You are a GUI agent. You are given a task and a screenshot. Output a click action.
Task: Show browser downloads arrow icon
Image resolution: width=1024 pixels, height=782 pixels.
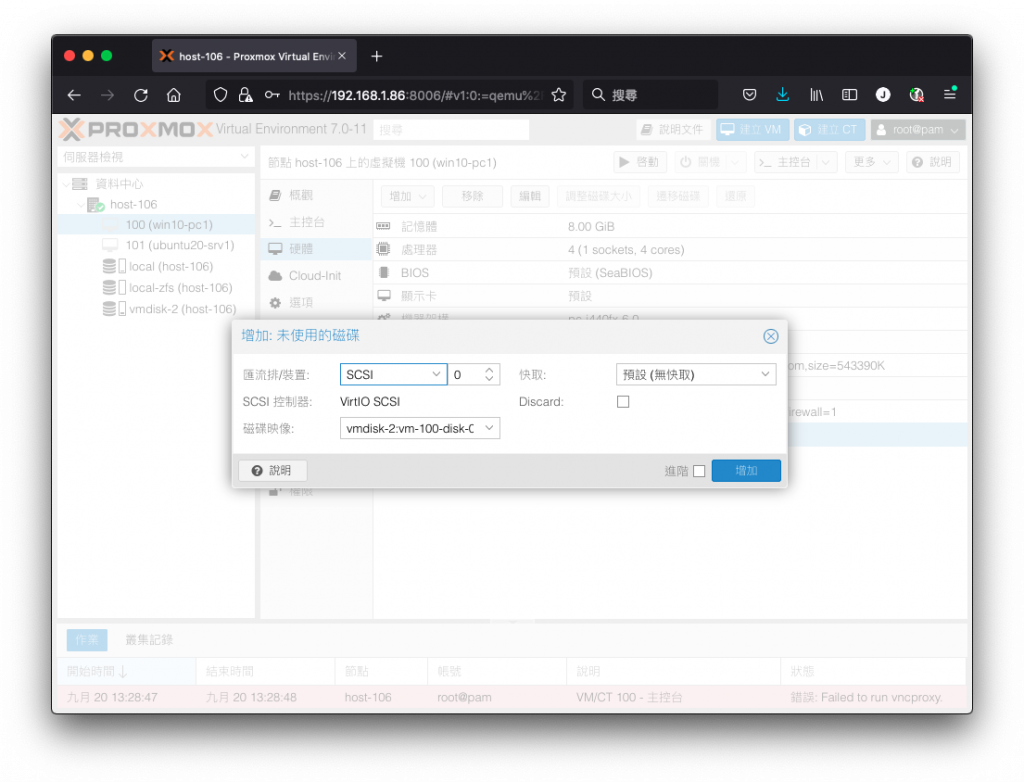pyautogui.click(x=782, y=95)
